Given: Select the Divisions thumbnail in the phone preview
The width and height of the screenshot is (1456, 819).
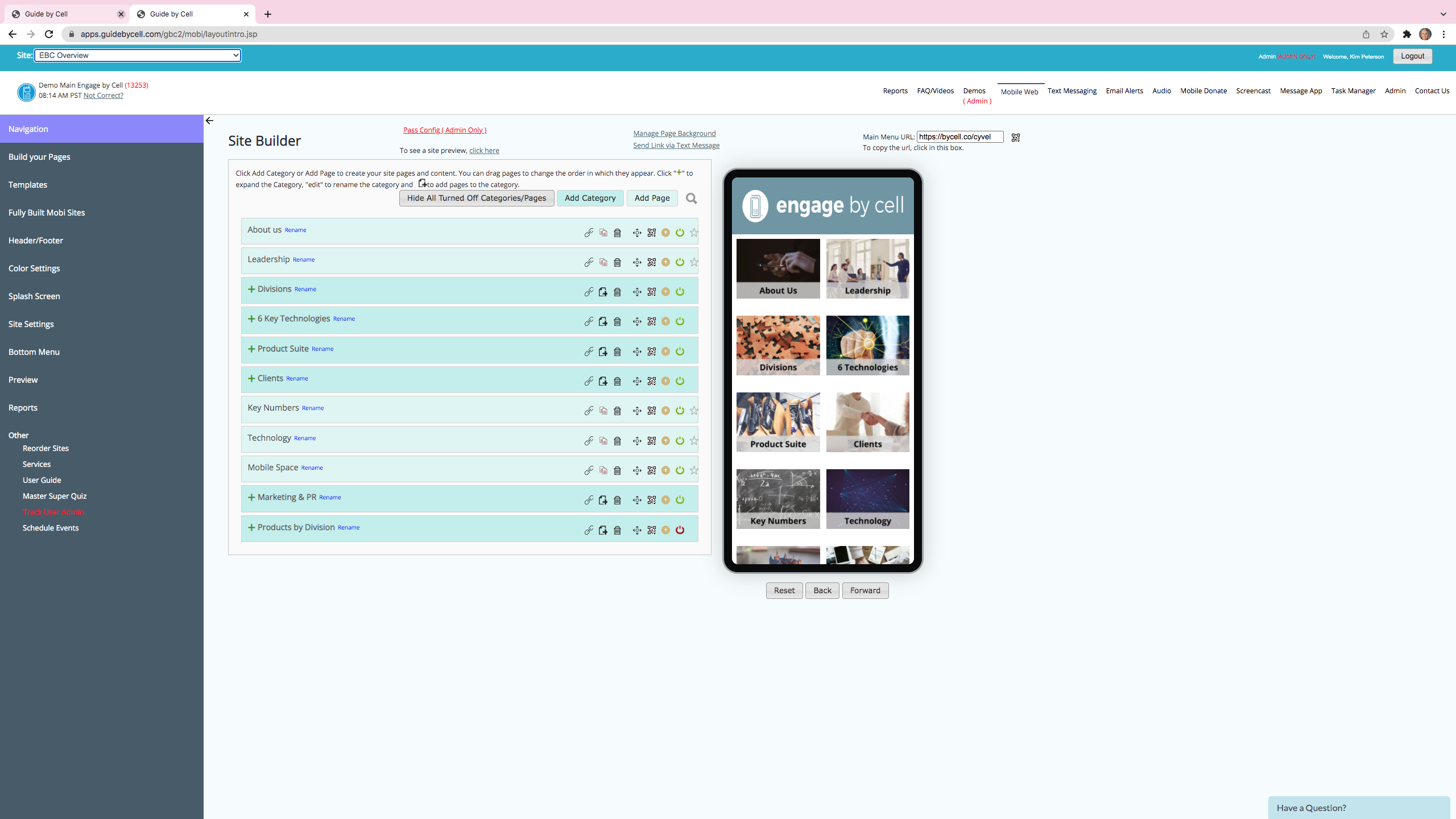Looking at the screenshot, I should (x=777, y=345).
